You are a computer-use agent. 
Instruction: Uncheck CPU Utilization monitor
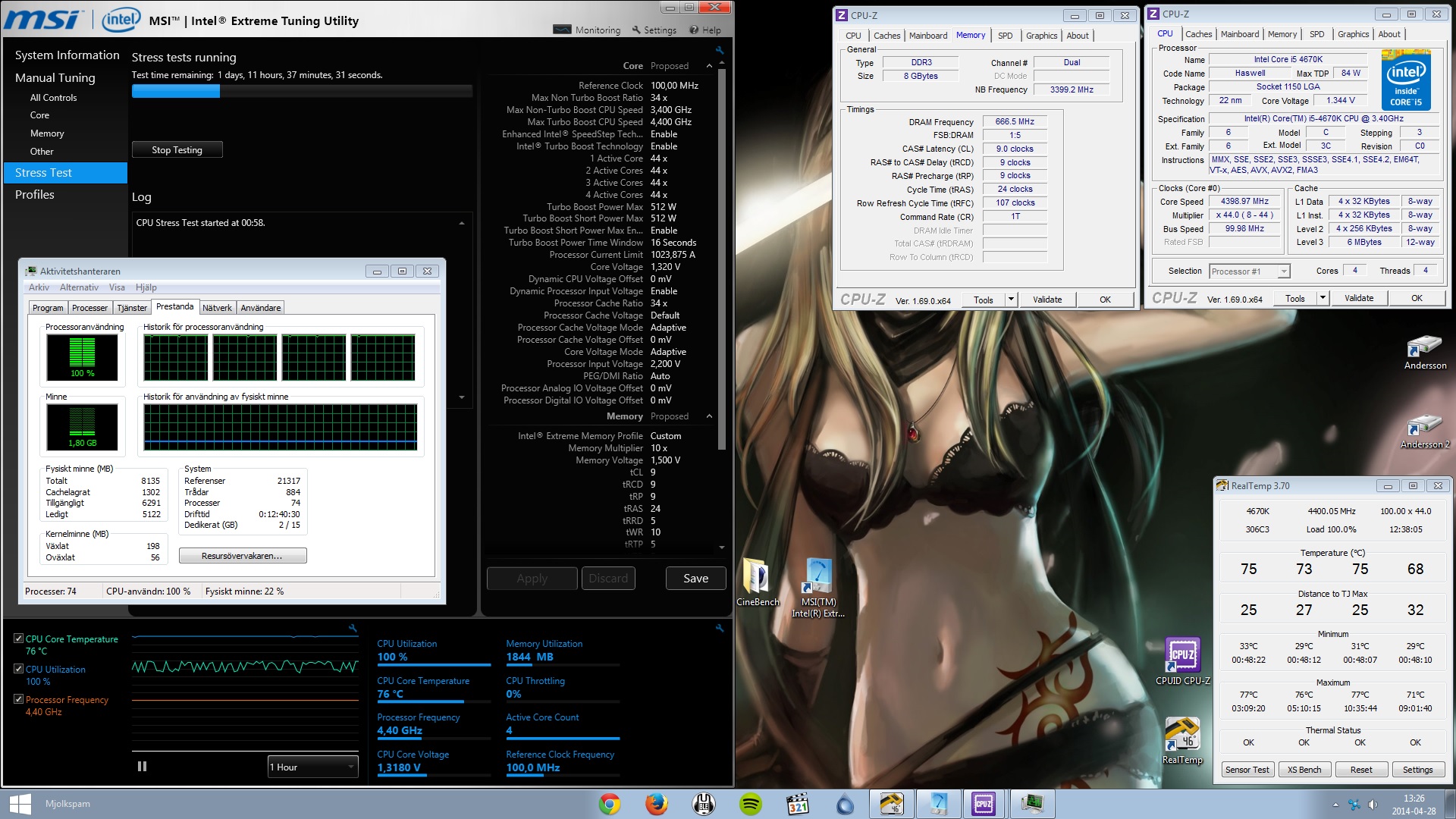(x=18, y=669)
